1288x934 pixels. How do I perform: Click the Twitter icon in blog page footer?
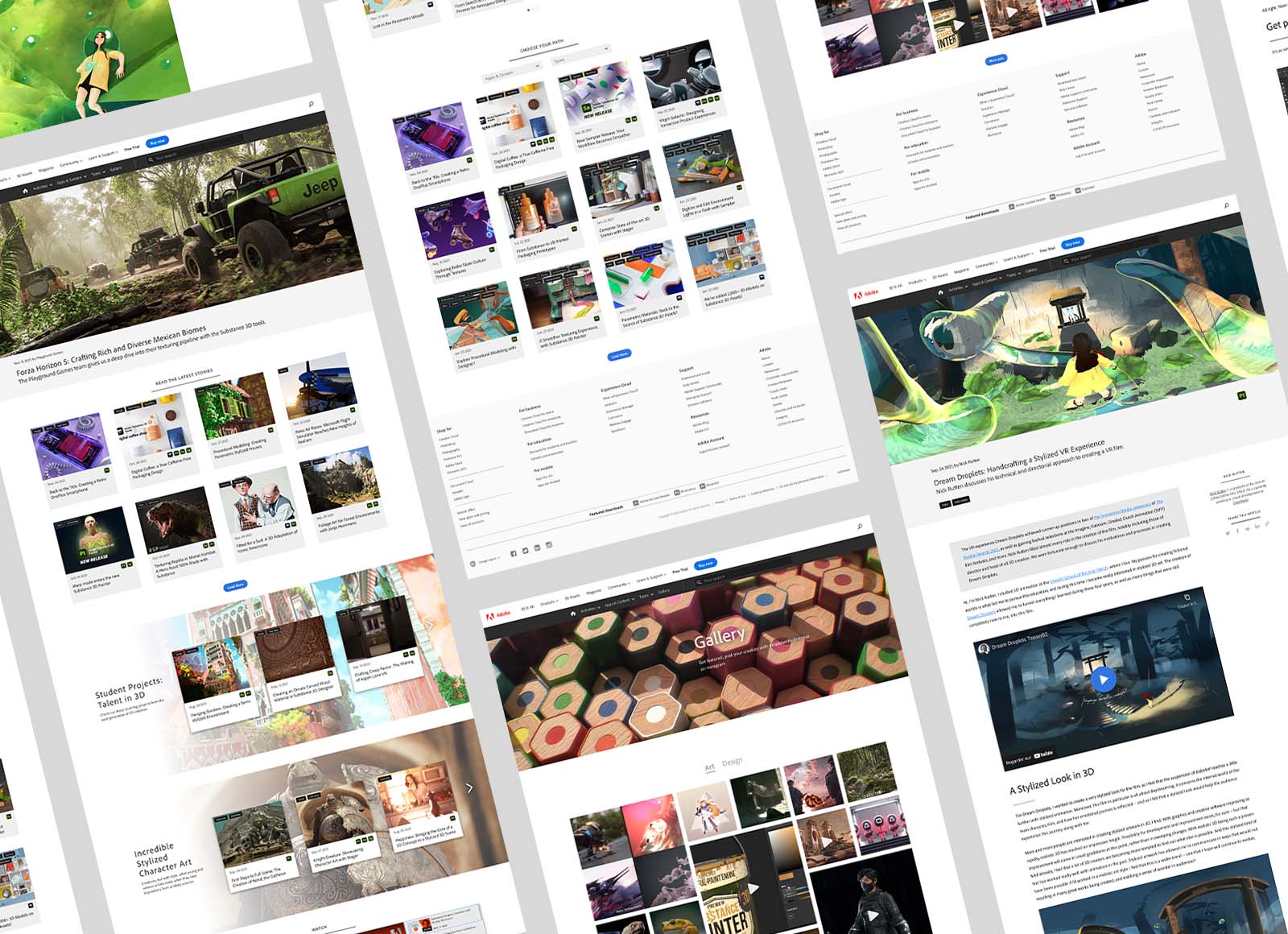click(x=525, y=551)
